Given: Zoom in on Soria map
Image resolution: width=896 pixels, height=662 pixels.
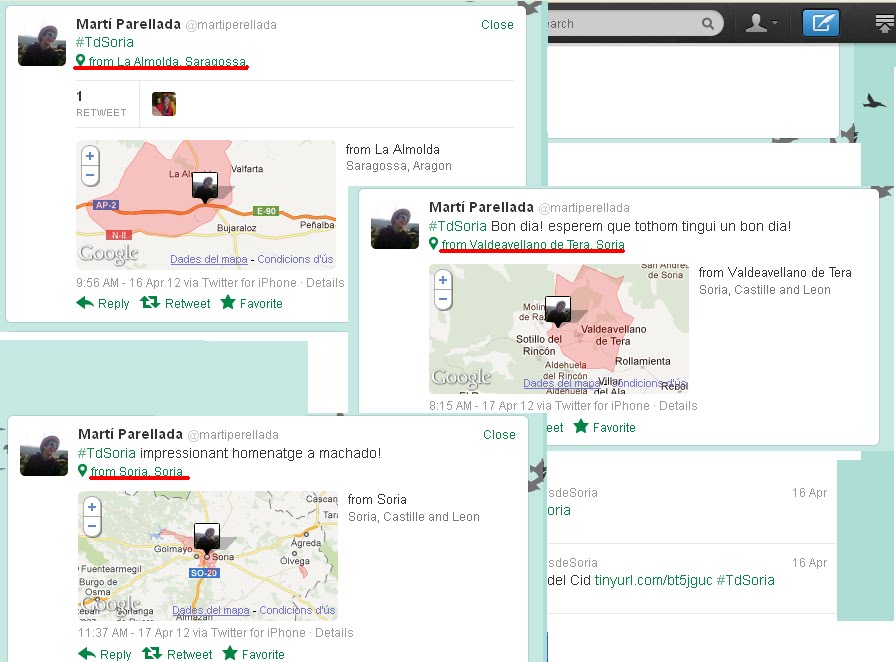Looking at the screenshot, I should pos(92,507).
